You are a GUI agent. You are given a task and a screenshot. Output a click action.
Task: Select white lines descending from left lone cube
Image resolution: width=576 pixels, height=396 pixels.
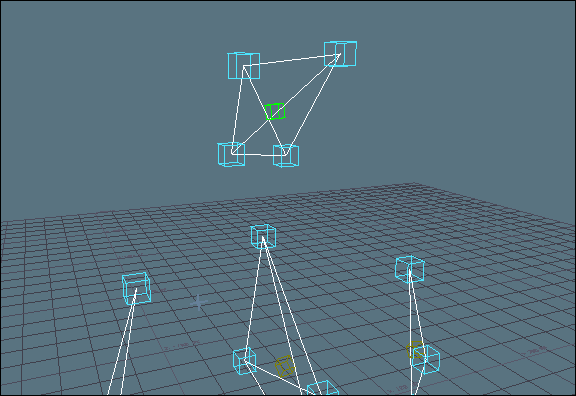click(x=123, y=342)
